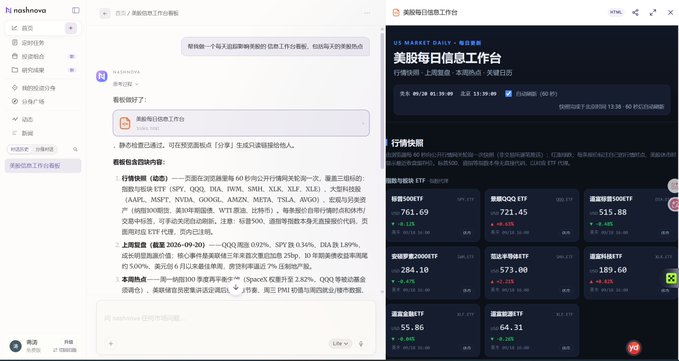The height and width of the screenshot is (361, 679).
Task: Jump to latest message with down arrow
Action: pos(236,287)
